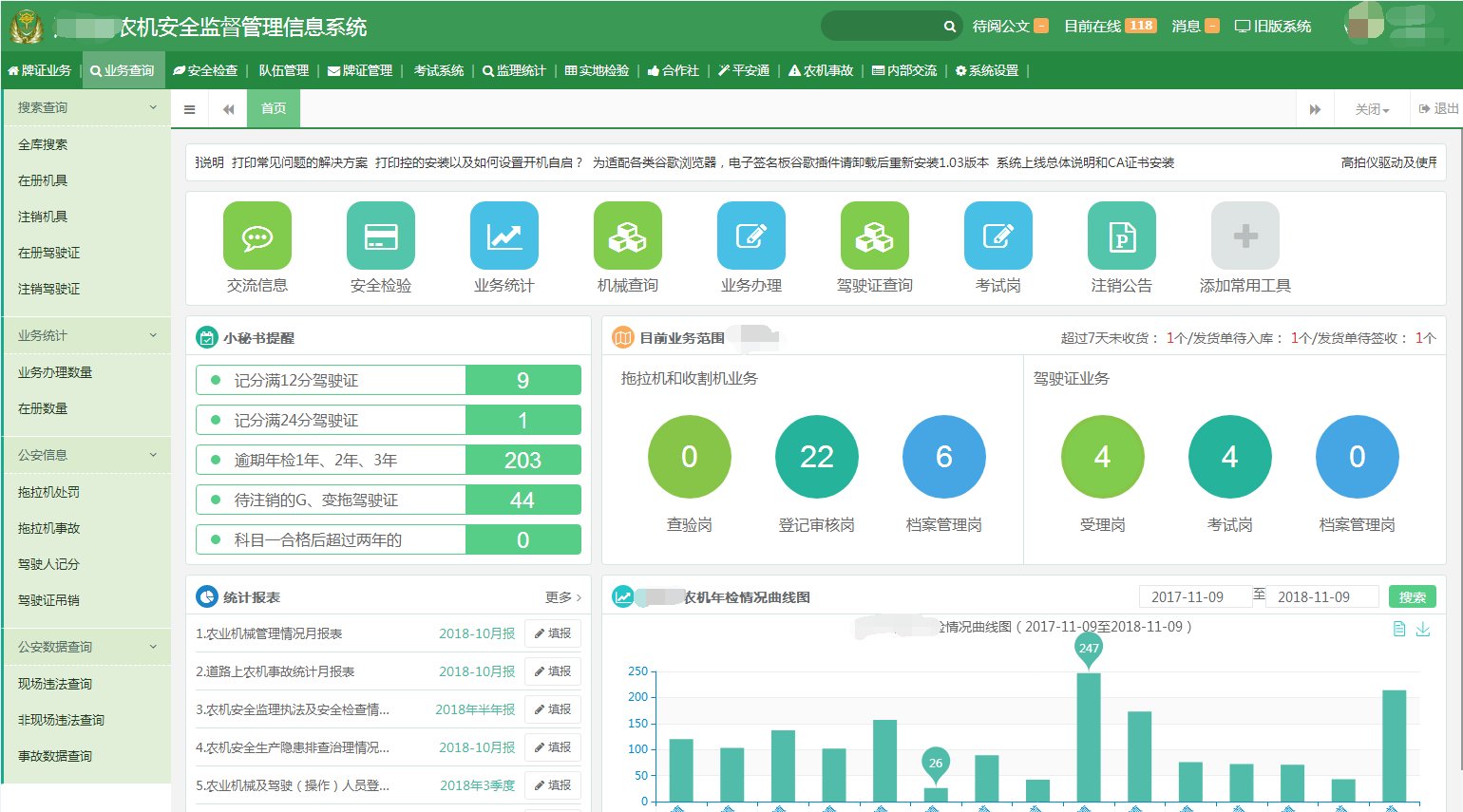Open the 安全检验 shortcut icon

[x=380, y=236]
